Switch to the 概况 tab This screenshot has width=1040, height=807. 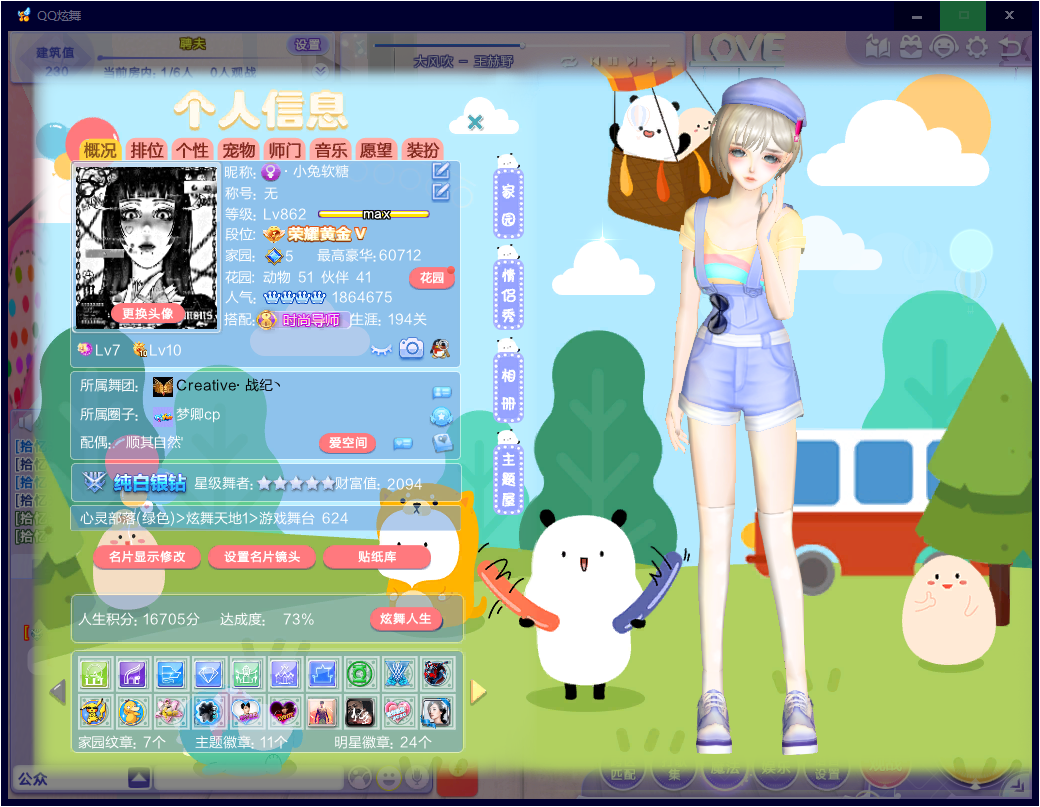point(99,150)
